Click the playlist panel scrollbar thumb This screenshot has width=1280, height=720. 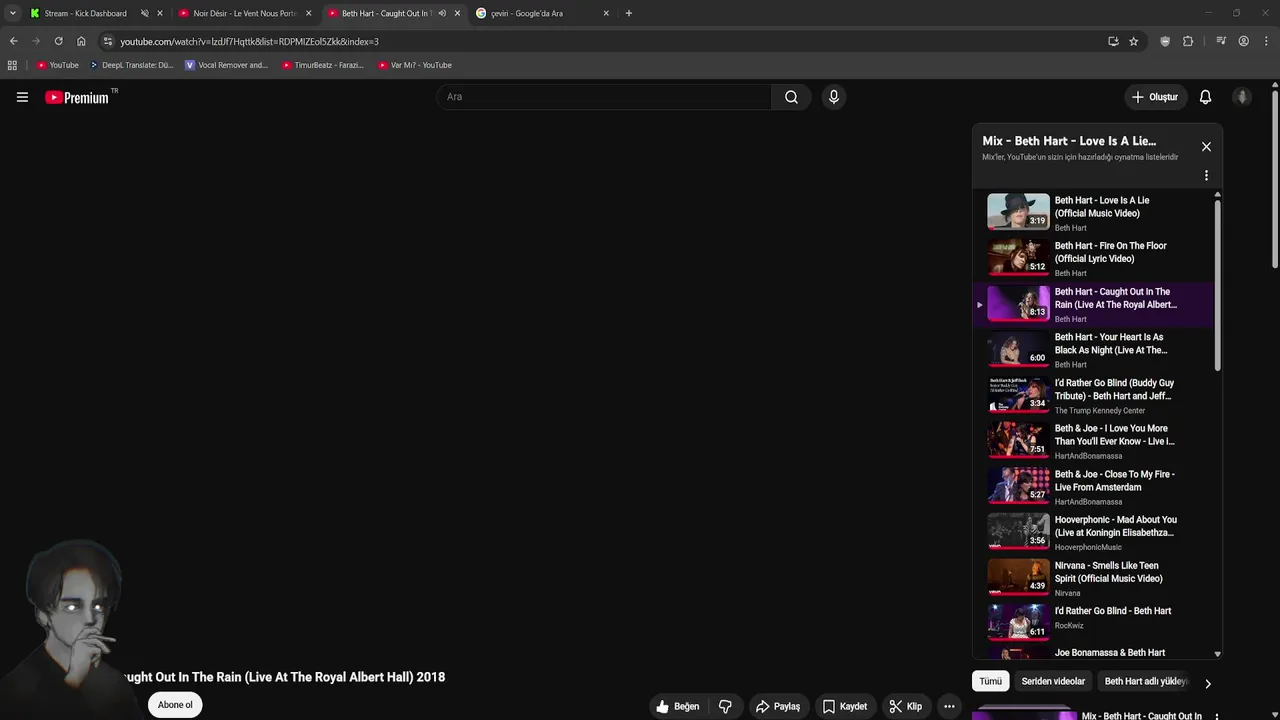[1217, 285]
